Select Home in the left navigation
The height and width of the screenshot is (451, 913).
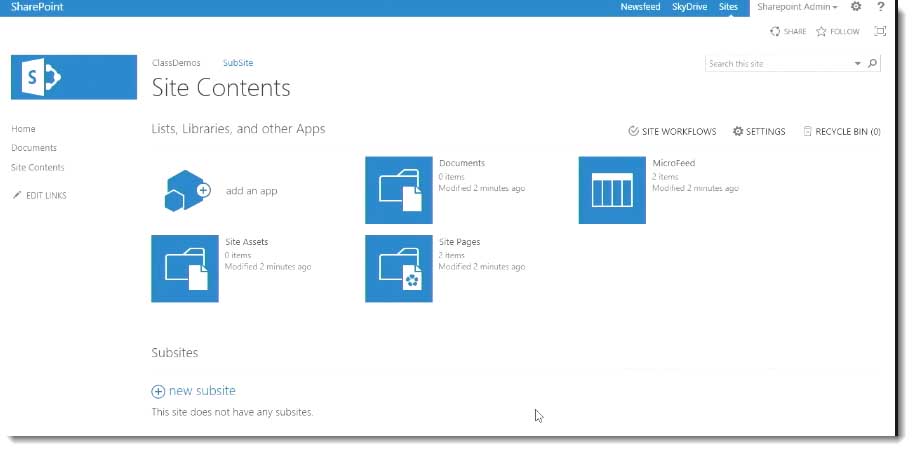tap(23, 129)
